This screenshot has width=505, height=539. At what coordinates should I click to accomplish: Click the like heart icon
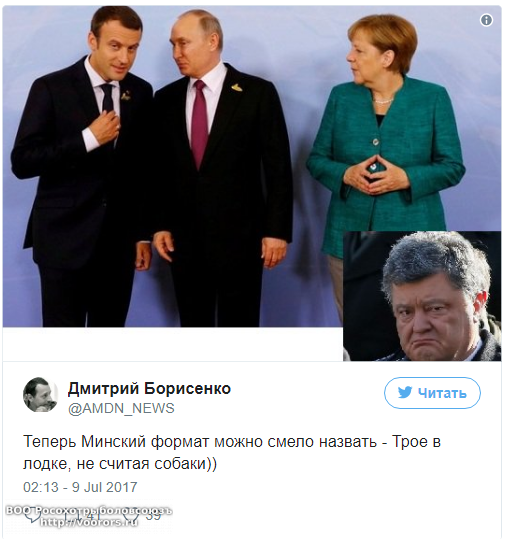(x=131, y=517)
